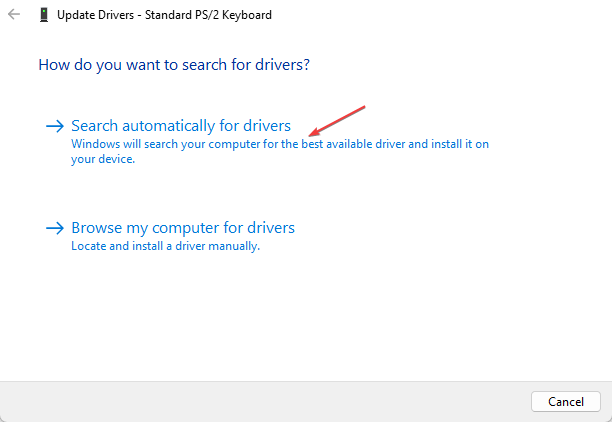The width and height of the screenshot is (612, 422).
Task: Click the red annotation arrow
Action: click(338, 120)
